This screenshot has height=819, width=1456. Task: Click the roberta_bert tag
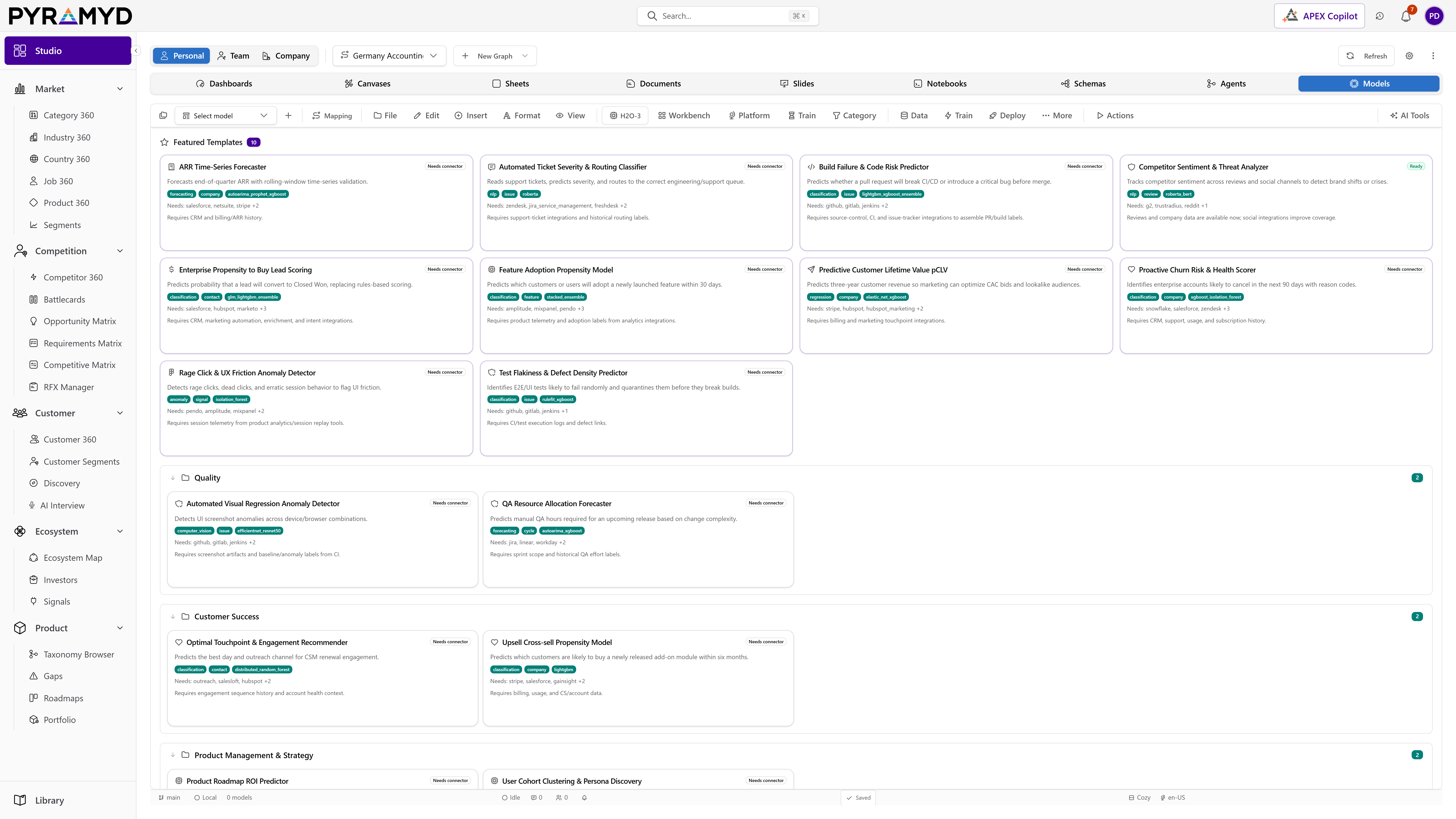1178,194
